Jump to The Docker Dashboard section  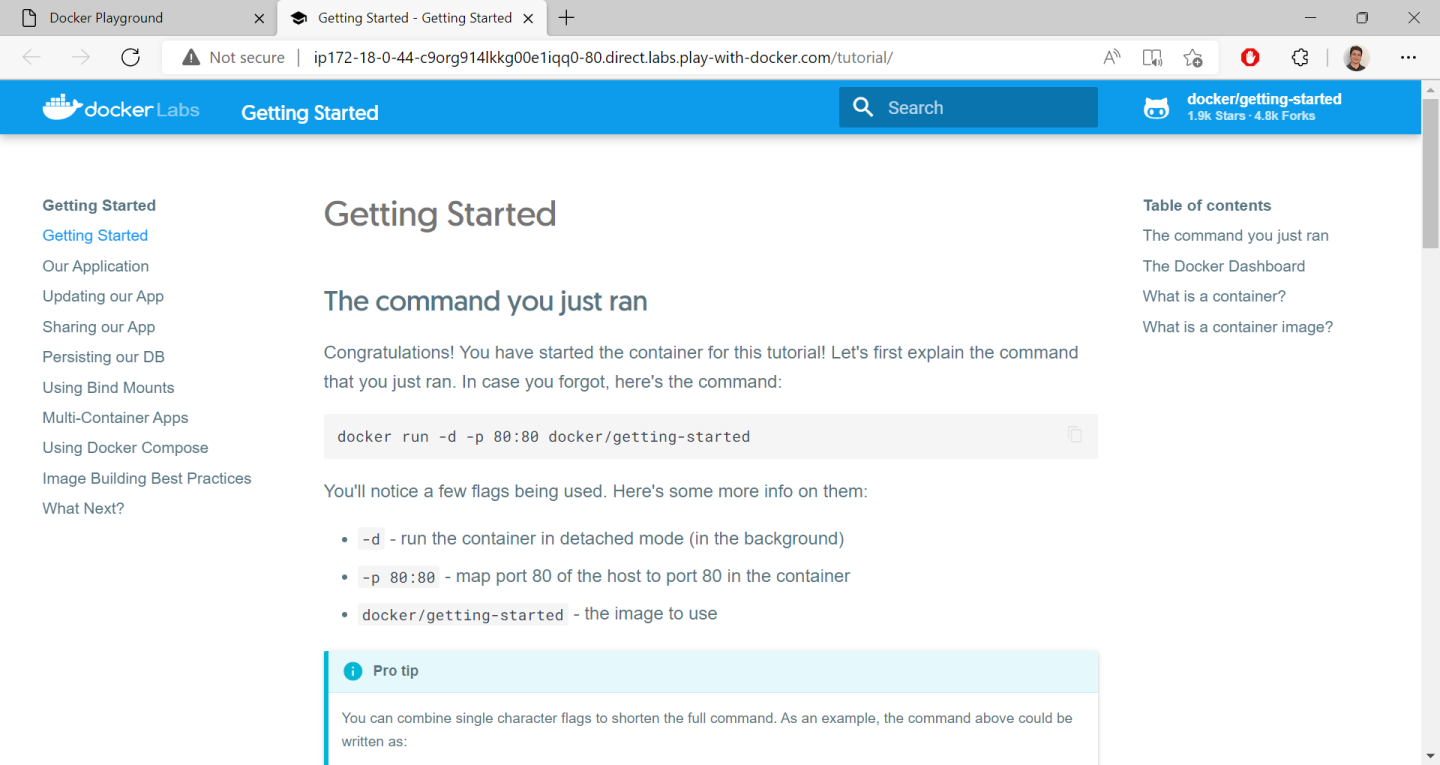coord(1223,266)
